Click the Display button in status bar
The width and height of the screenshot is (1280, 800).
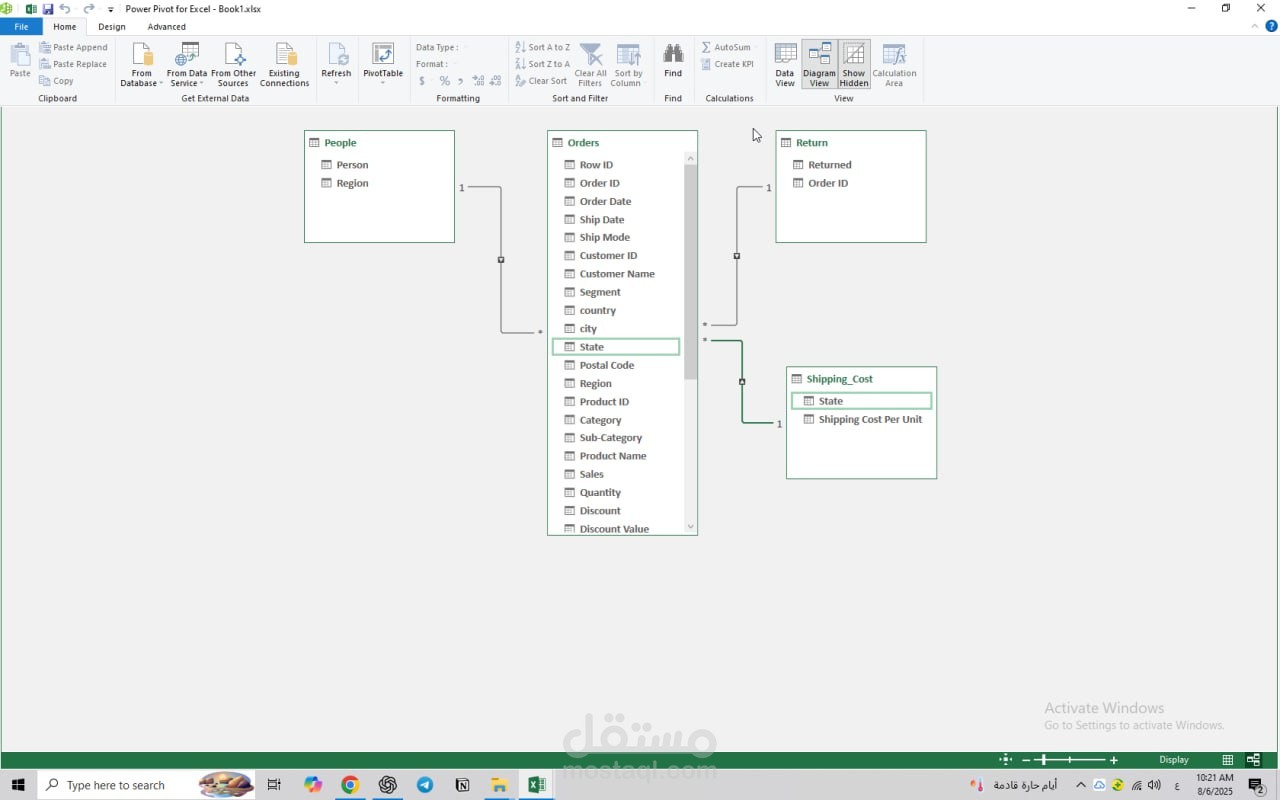[x=1174, y=760]
